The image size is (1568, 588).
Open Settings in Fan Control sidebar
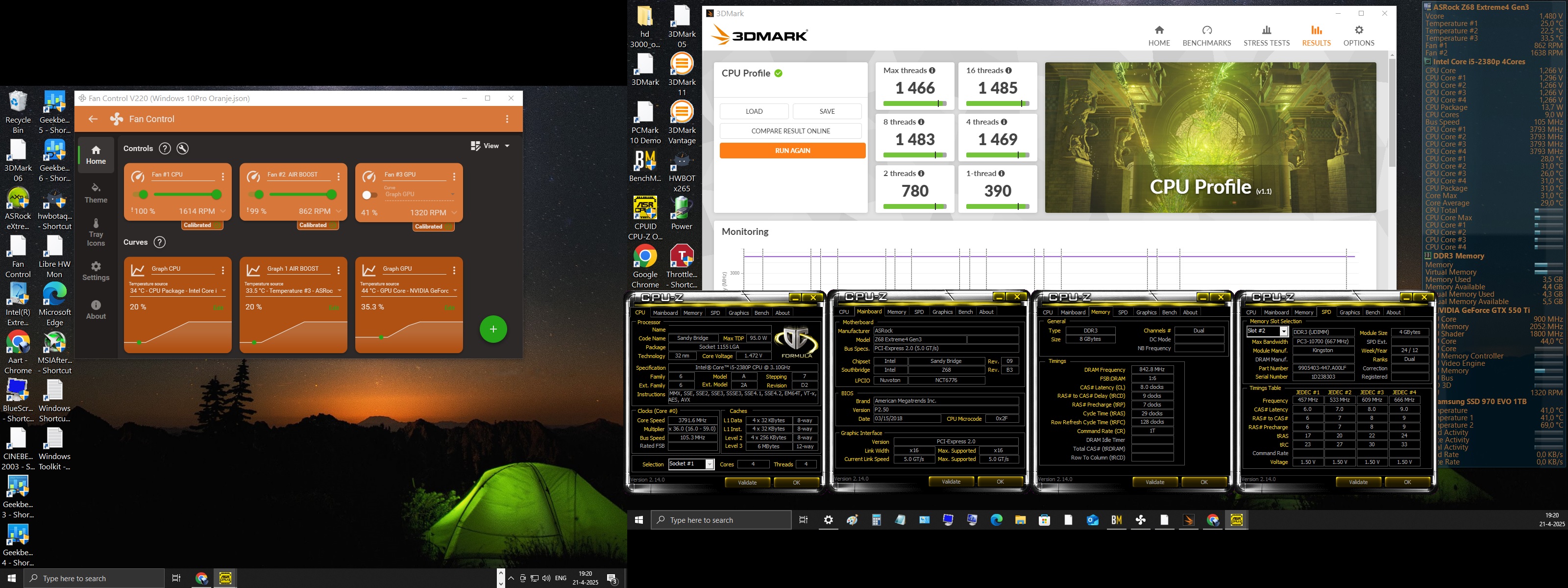tap(96, 271)
